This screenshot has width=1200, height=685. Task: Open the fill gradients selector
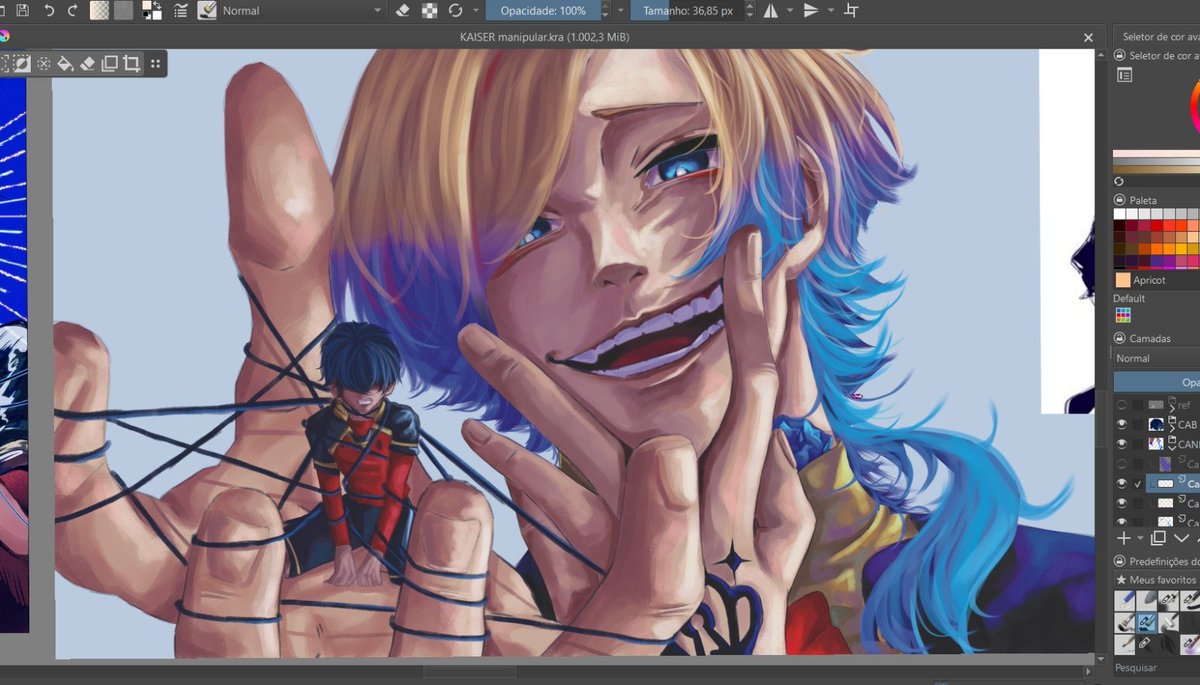tap(99, 10)
